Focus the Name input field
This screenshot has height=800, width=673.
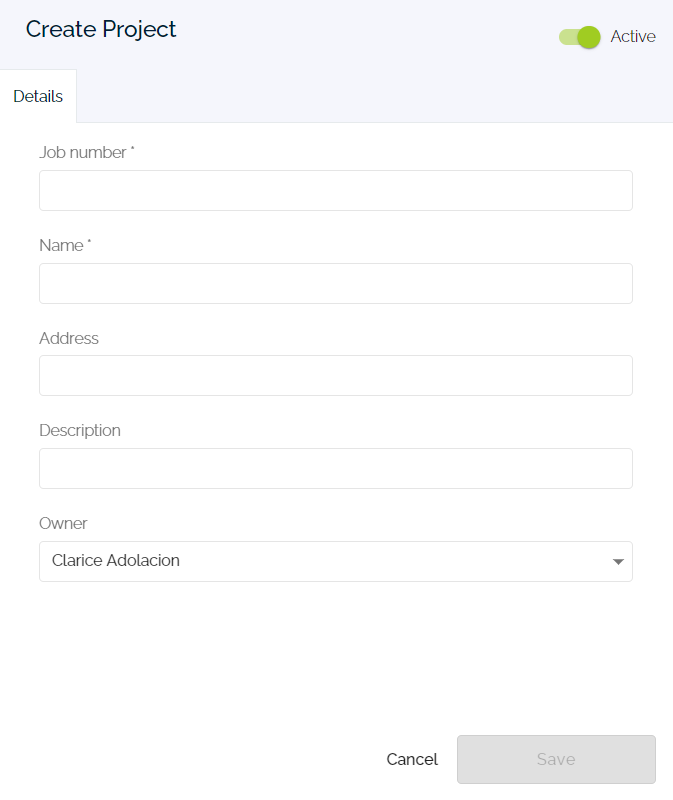335,283
